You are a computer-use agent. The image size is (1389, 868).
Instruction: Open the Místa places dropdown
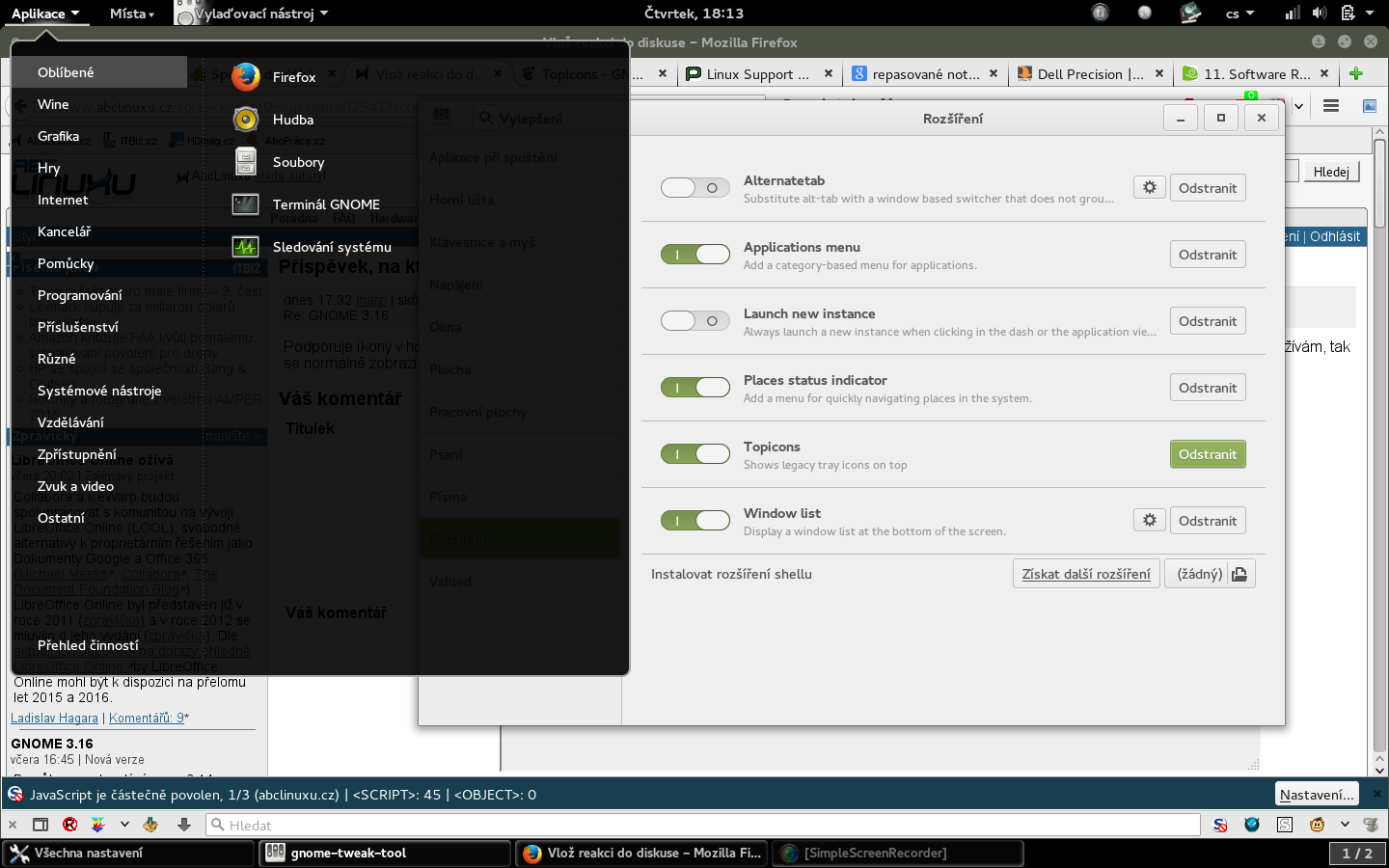pos(132,14)
